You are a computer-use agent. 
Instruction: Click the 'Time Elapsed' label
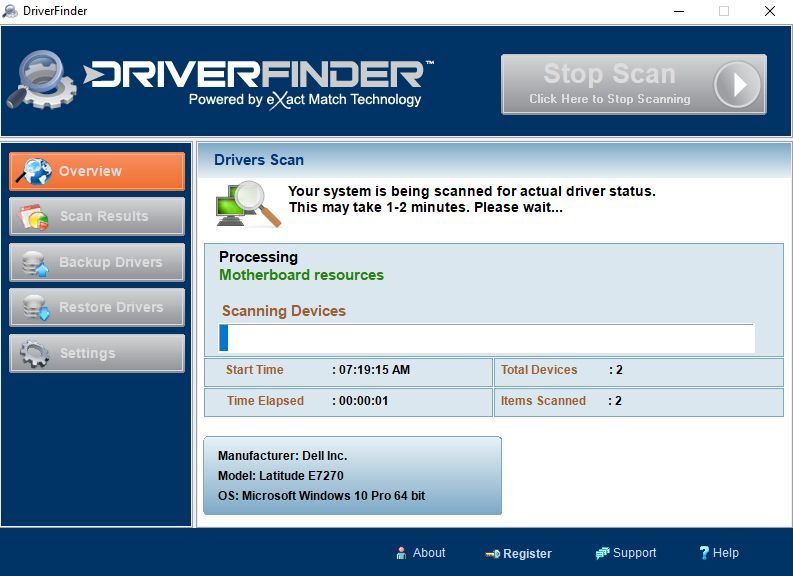[x=266, y=401]
